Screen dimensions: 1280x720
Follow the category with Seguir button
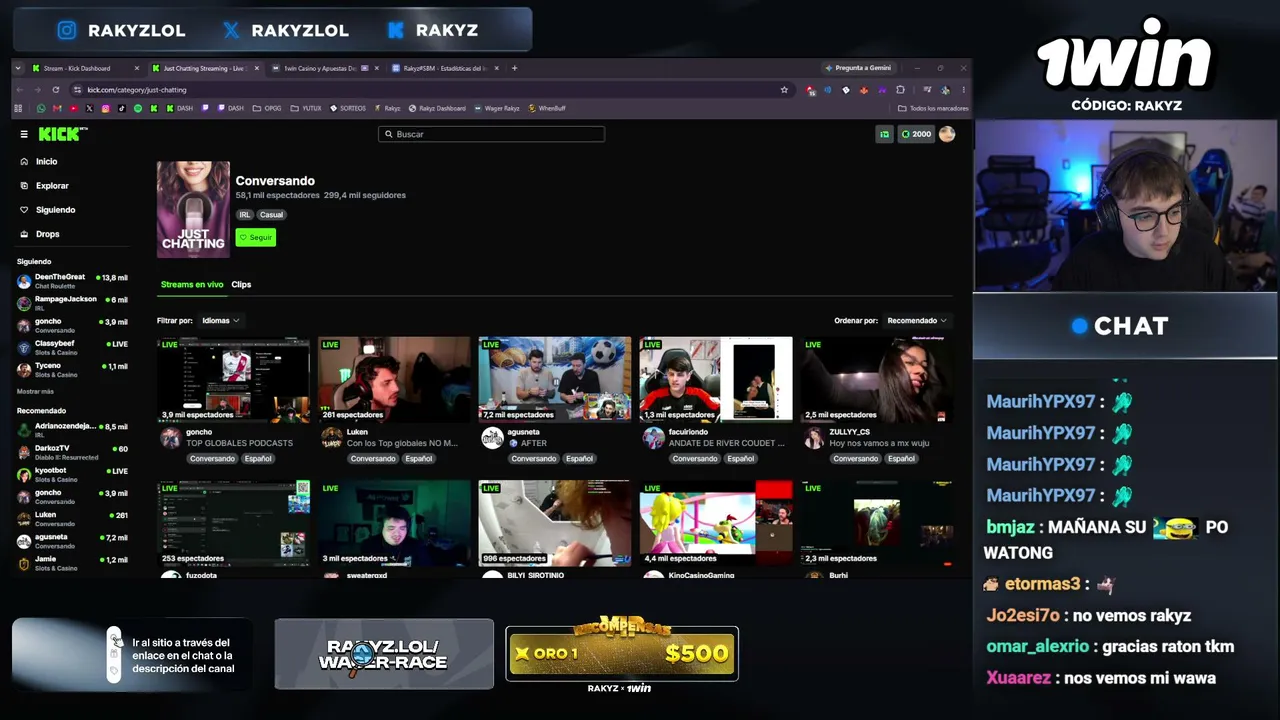pos(256,237)
